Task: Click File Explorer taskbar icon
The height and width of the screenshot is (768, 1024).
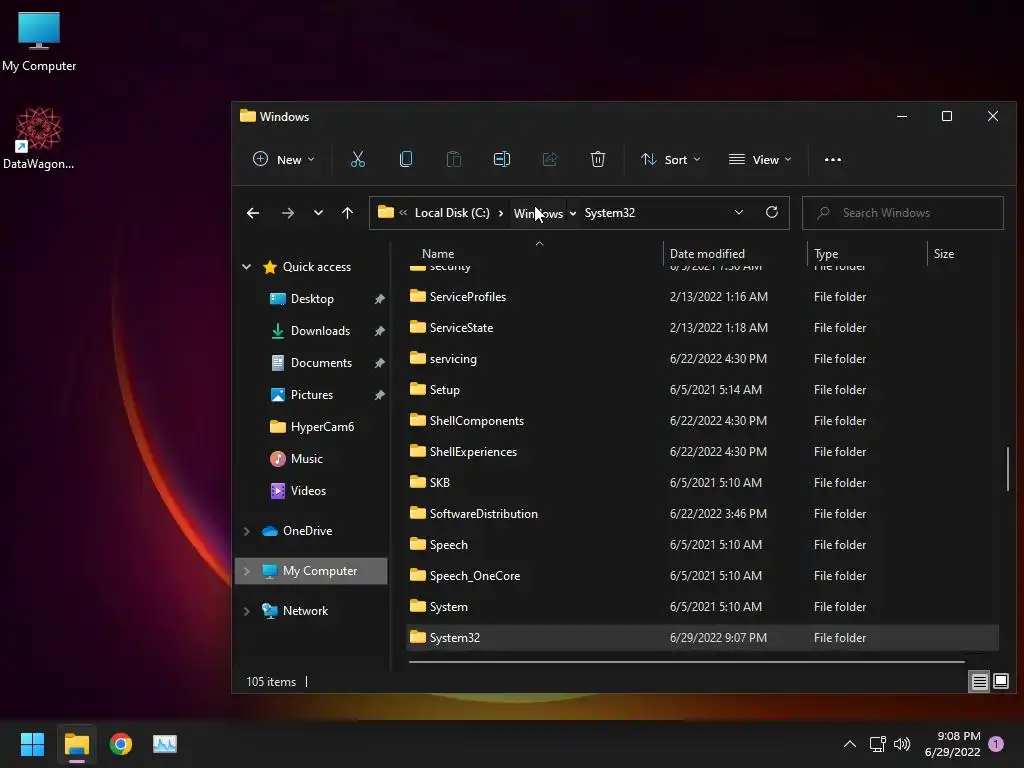Action: (76, 744)
